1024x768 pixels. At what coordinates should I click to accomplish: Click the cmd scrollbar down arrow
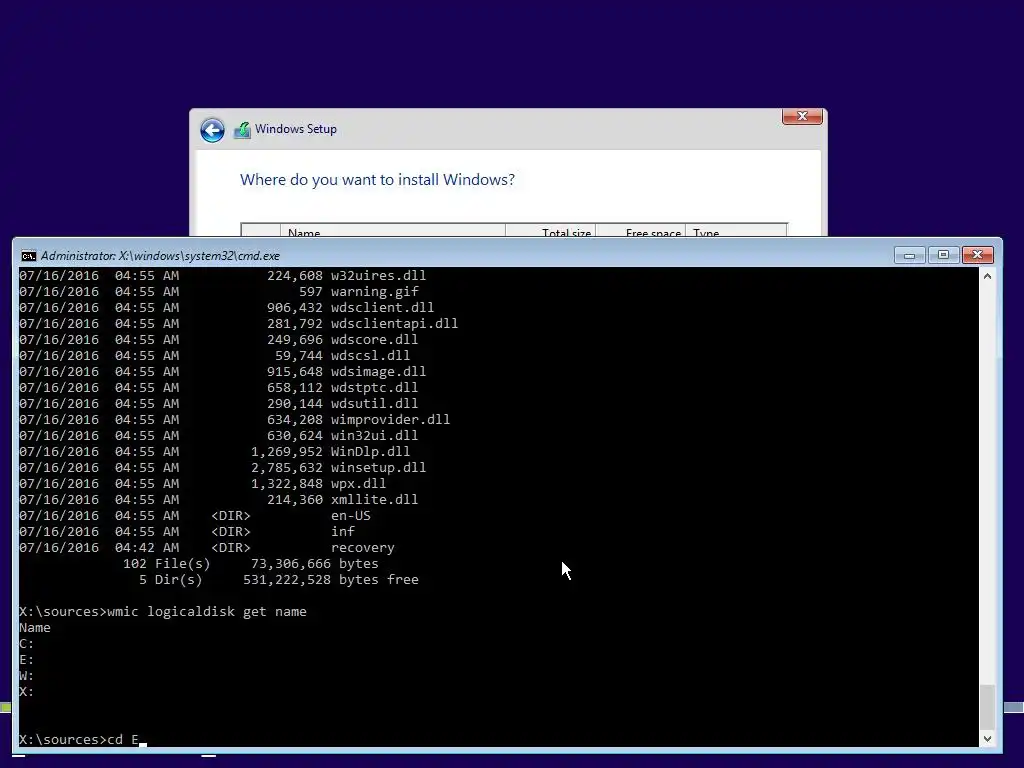point(987,739)
